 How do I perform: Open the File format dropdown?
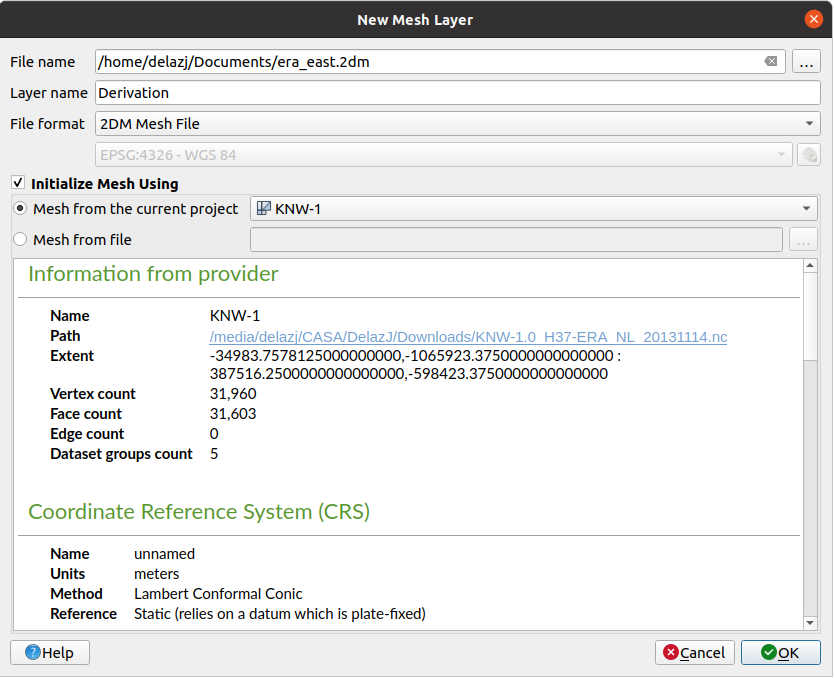[457, 124]
